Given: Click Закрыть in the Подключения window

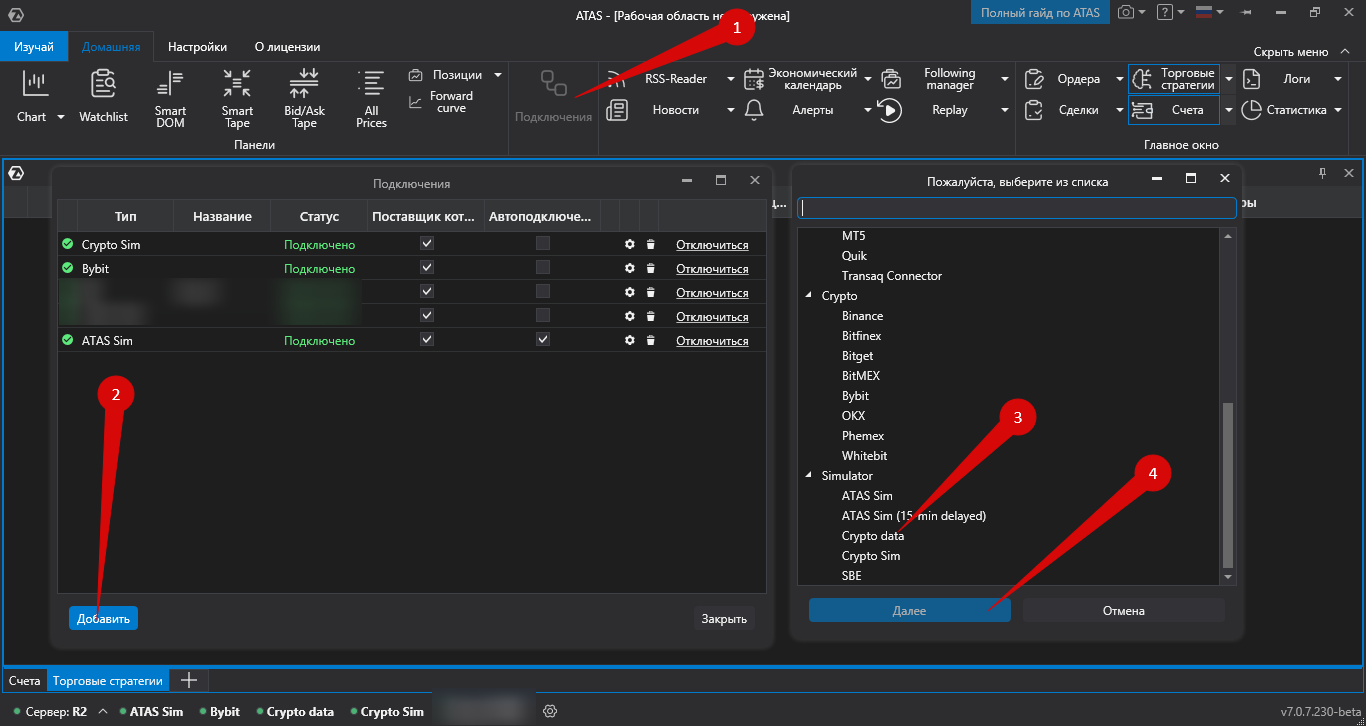Looking at the screenshot, I should click(724, 618).
